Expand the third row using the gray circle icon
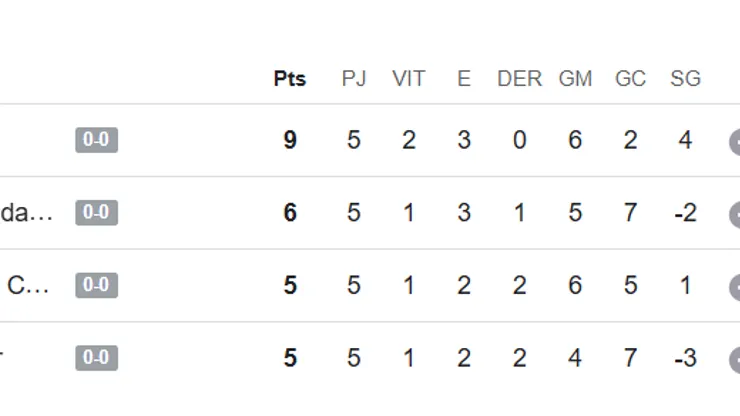This screenshot has height=416, width=740. [735, 287]
